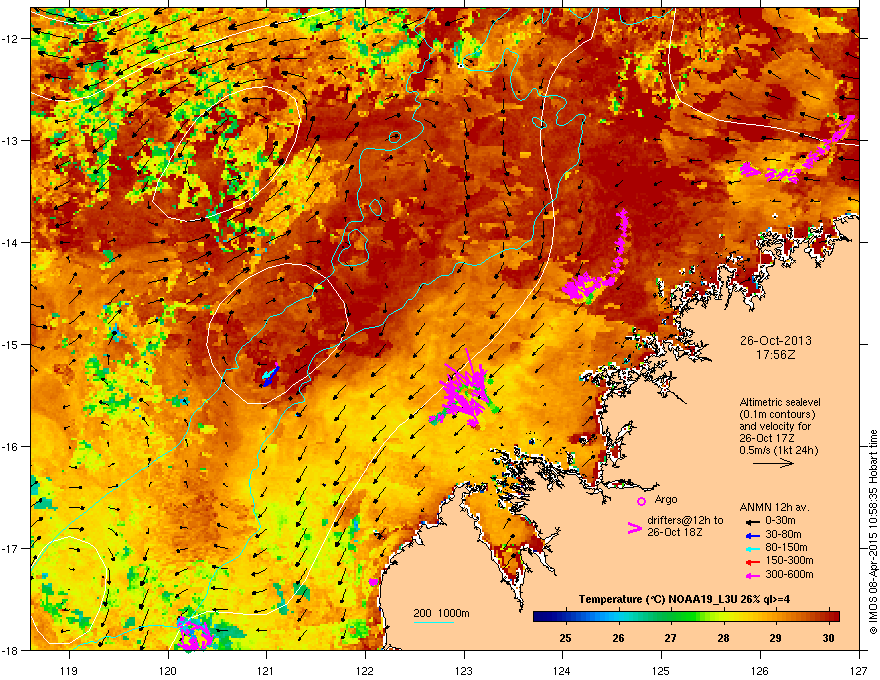Click the 0.5m/s velocity scale arrow

pyautogui.click(x=773, y=463)
